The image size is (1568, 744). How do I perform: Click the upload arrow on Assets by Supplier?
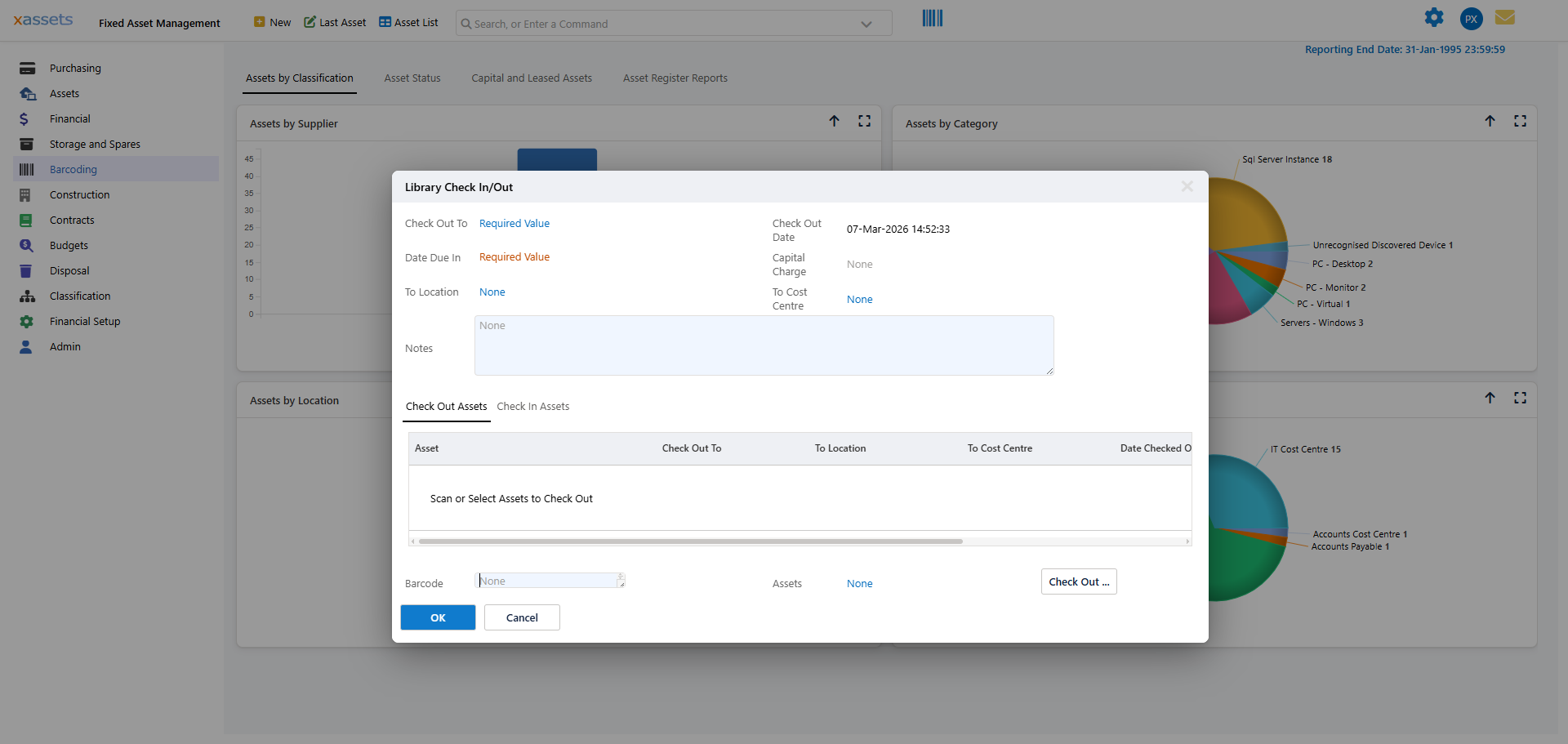pyautogui.click(x=834, y=120)
